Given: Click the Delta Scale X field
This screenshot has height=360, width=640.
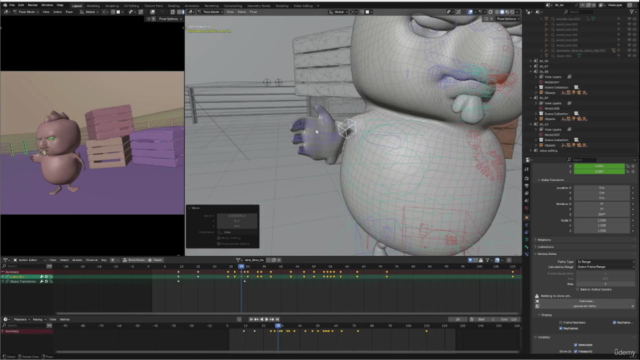Looking at the screenshot, I should [602, 220].
